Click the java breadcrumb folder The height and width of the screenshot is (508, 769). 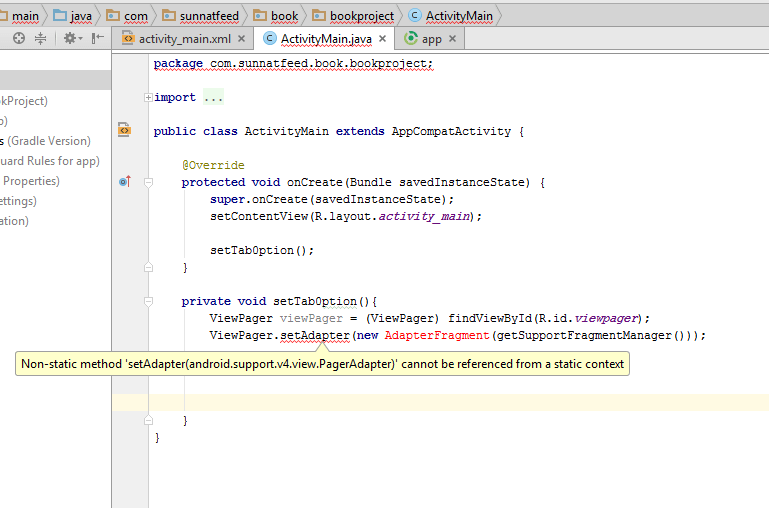coord(73,16)
